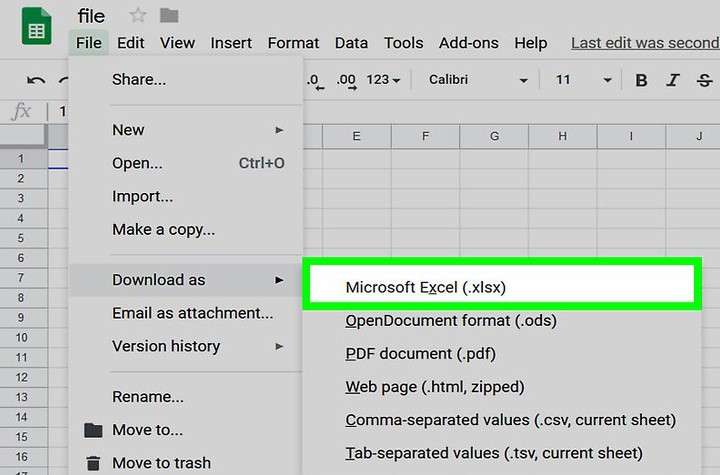Open the font size 11 dropdown

click(x=582, y=80)
